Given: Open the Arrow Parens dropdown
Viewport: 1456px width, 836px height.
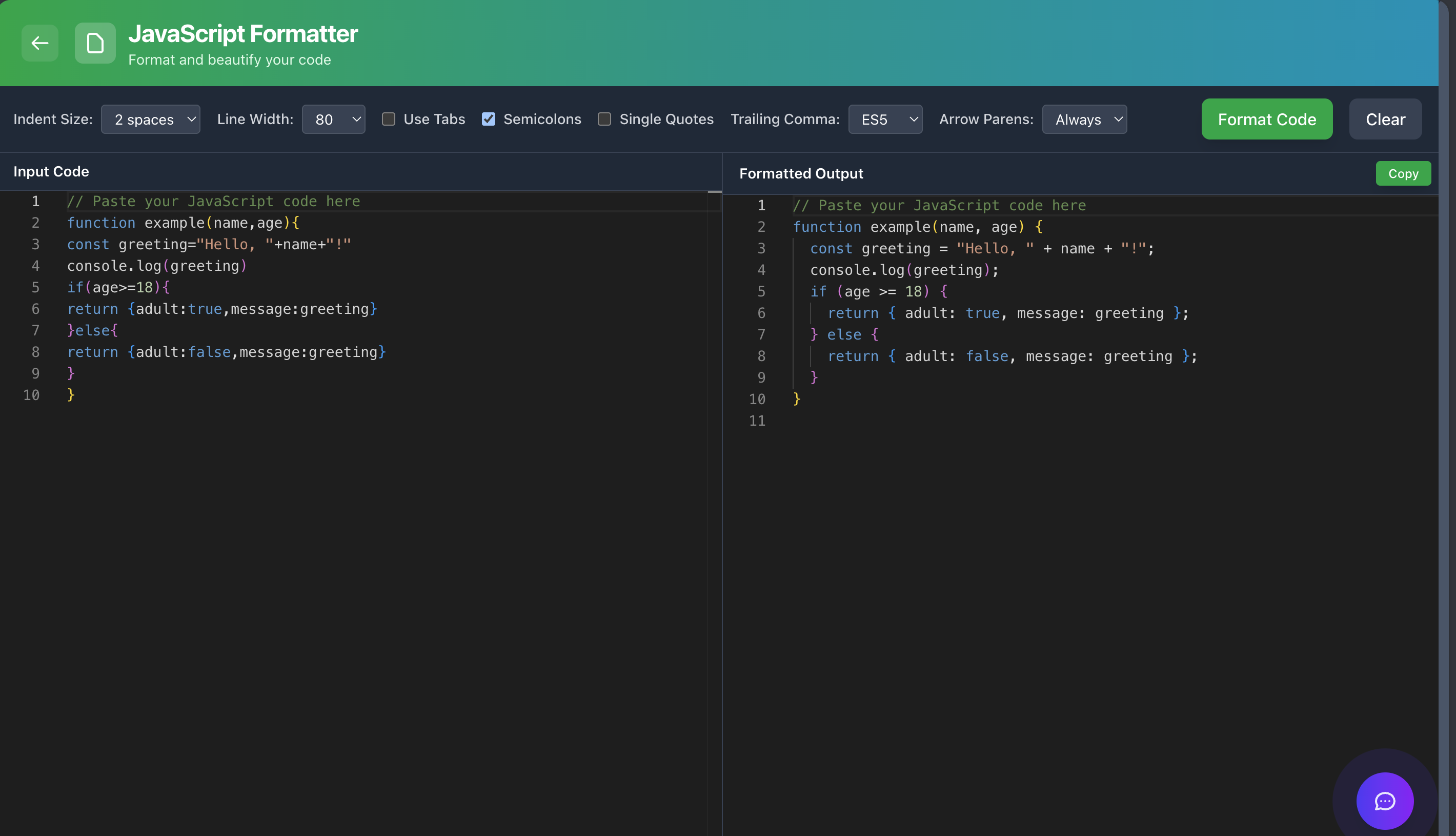Looking at the screenshot, I should click(1084, 119).
